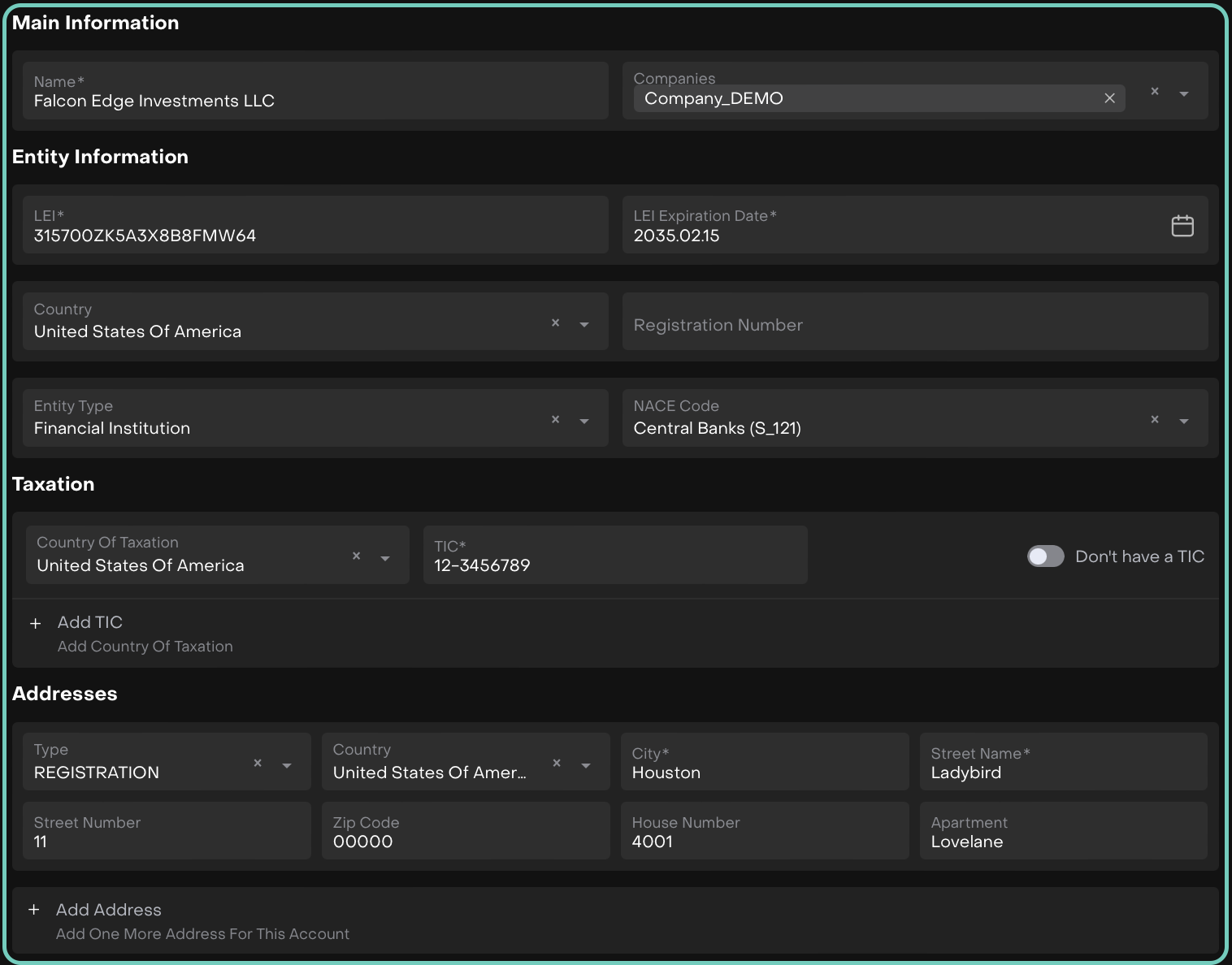Clear the Entity Information Country selection
This screenshot has width=1232, height=965.
(x=555, y=323)
